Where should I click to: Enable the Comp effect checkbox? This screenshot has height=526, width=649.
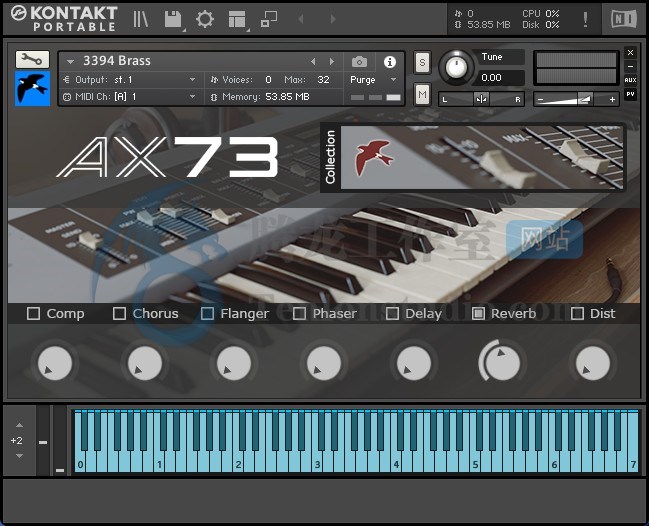pos(33,313)
